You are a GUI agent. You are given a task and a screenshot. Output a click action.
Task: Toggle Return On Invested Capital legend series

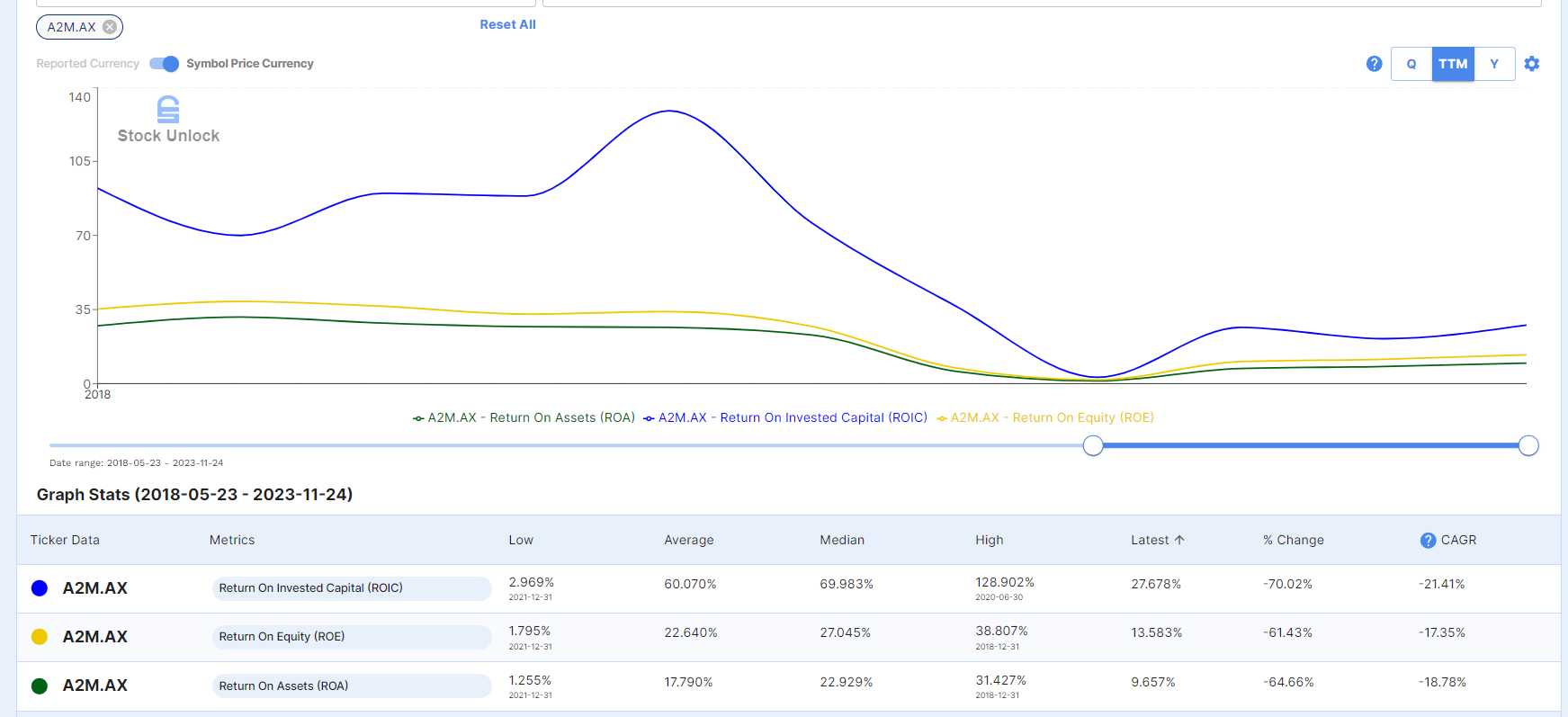785,417
